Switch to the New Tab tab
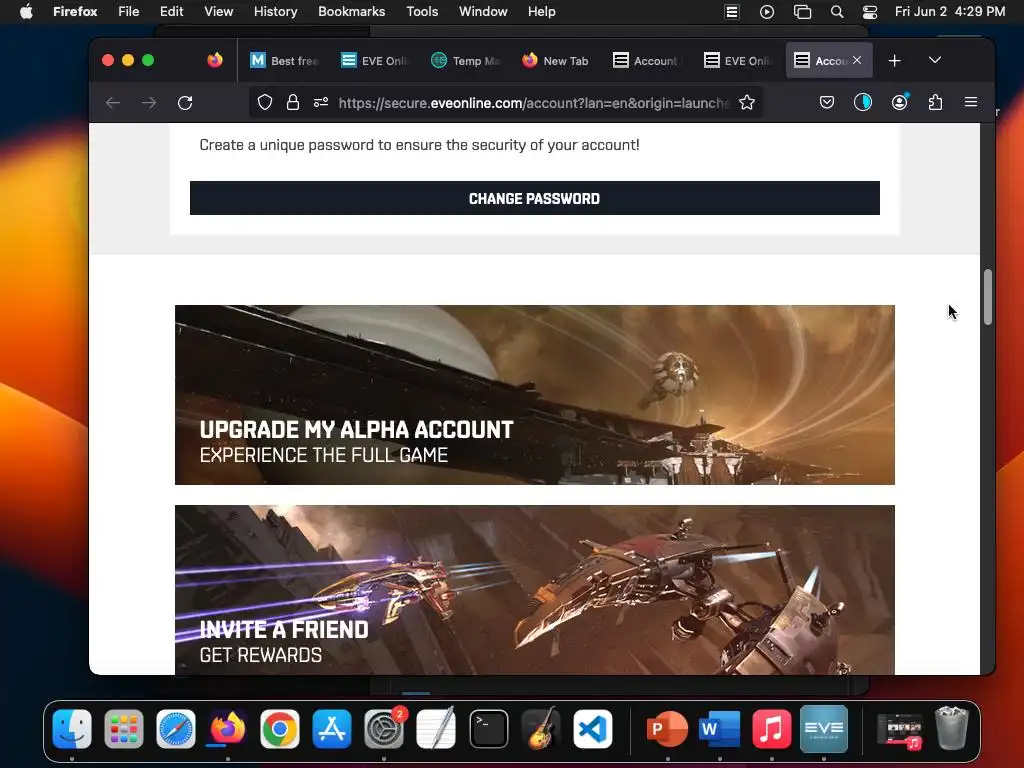The image size is (1024, 768). tap(556, 61)
